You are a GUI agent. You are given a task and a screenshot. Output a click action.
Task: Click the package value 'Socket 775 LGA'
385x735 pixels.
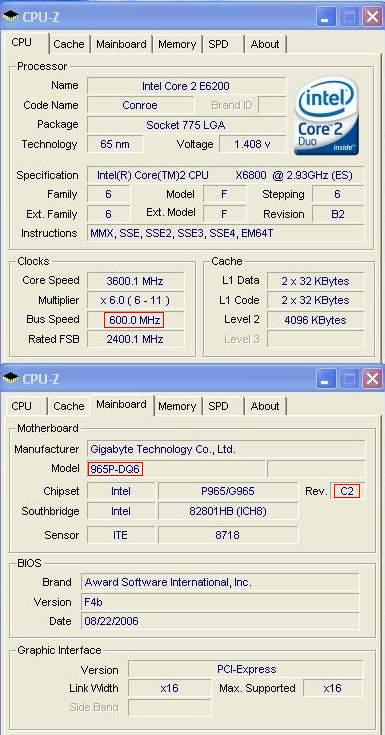pyautogui.click(x=186, y=125)
